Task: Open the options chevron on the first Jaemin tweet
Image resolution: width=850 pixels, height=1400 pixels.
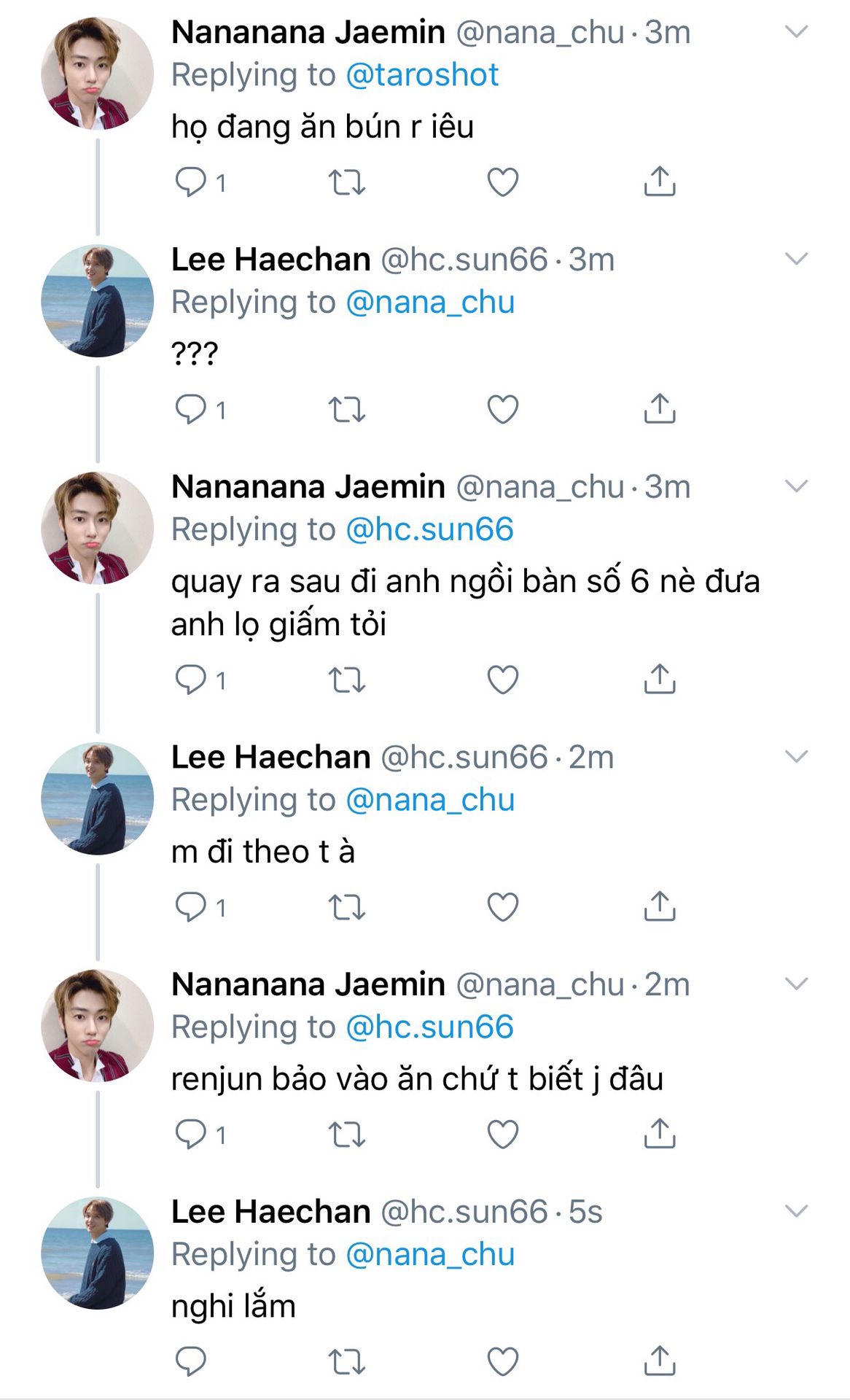Action: (796, 31)
